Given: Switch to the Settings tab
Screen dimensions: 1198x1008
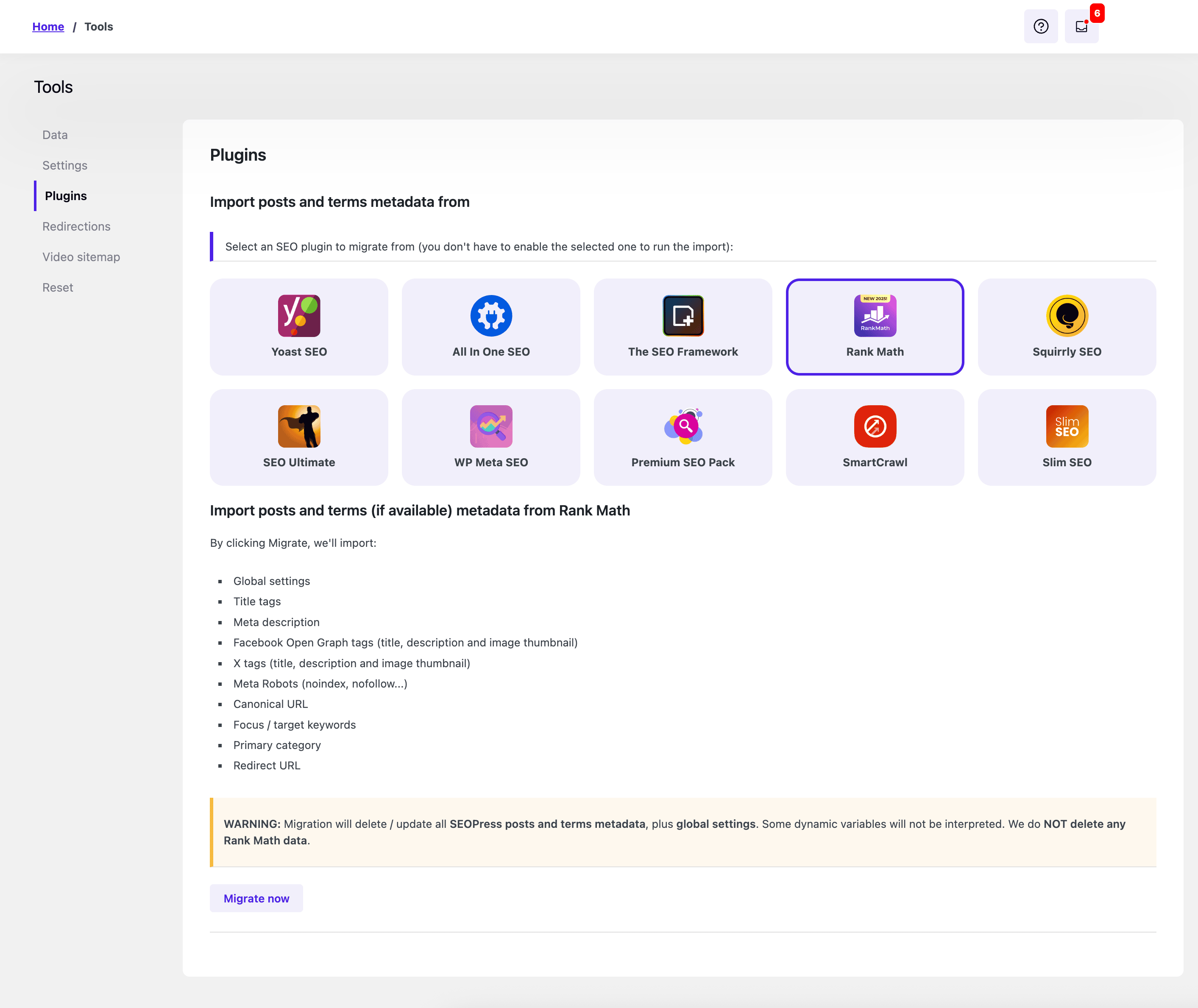Looking at the screenshot, I should pos(64,165).
